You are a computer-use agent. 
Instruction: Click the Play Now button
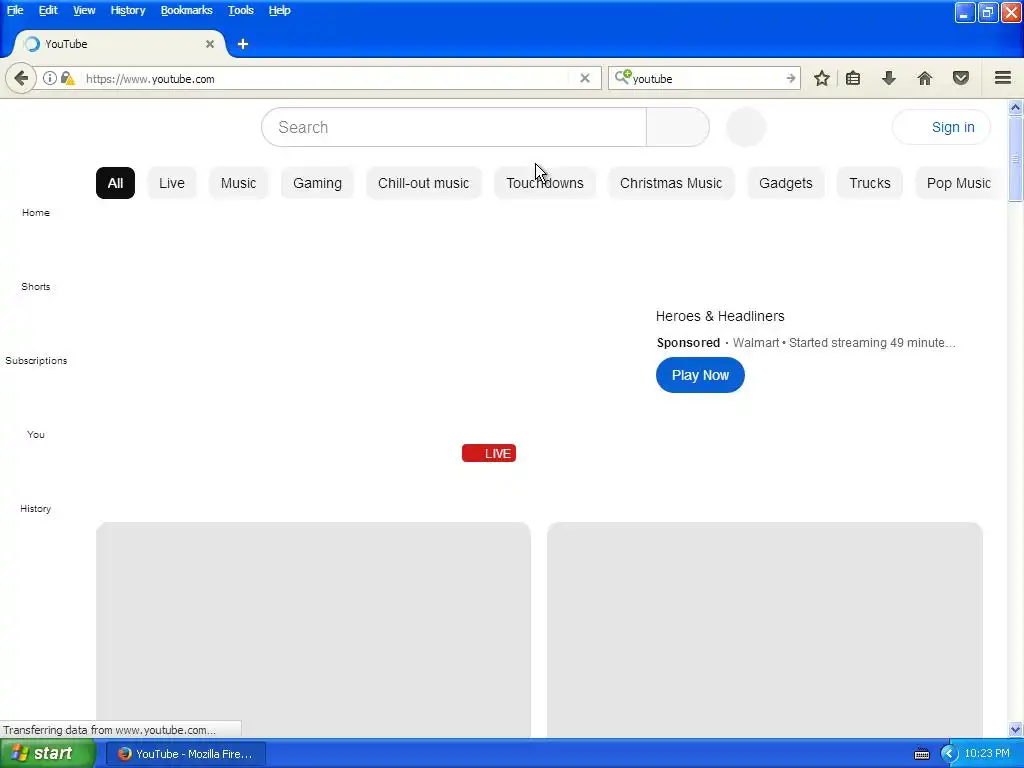700,375
